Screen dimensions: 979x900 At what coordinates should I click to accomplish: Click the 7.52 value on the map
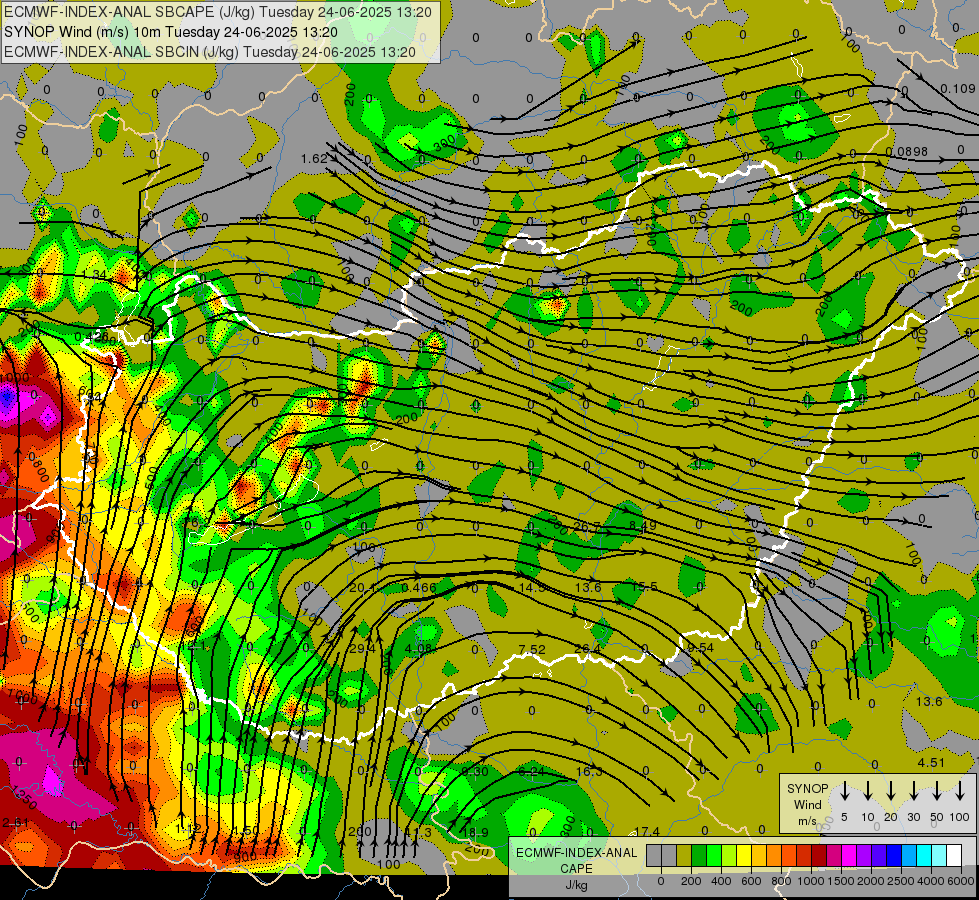(532, 650)
